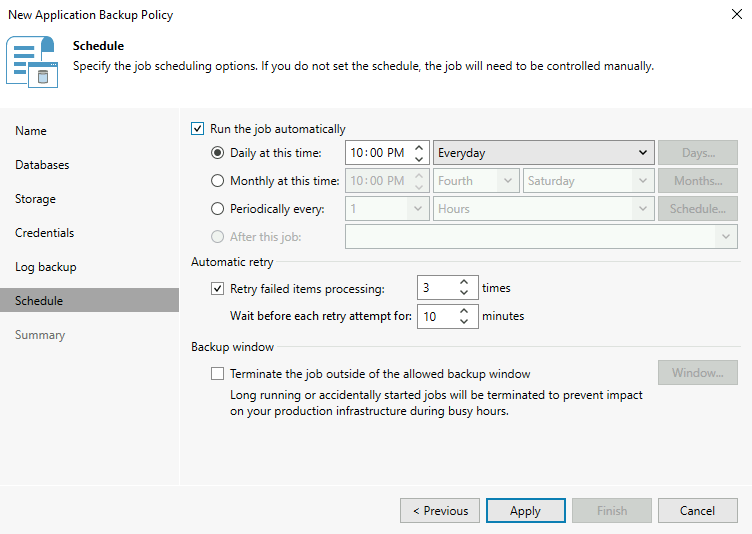This screenshot has width=752, height=534.
Task: Enable Terminate job outside backup window
Action: [218, 374]
